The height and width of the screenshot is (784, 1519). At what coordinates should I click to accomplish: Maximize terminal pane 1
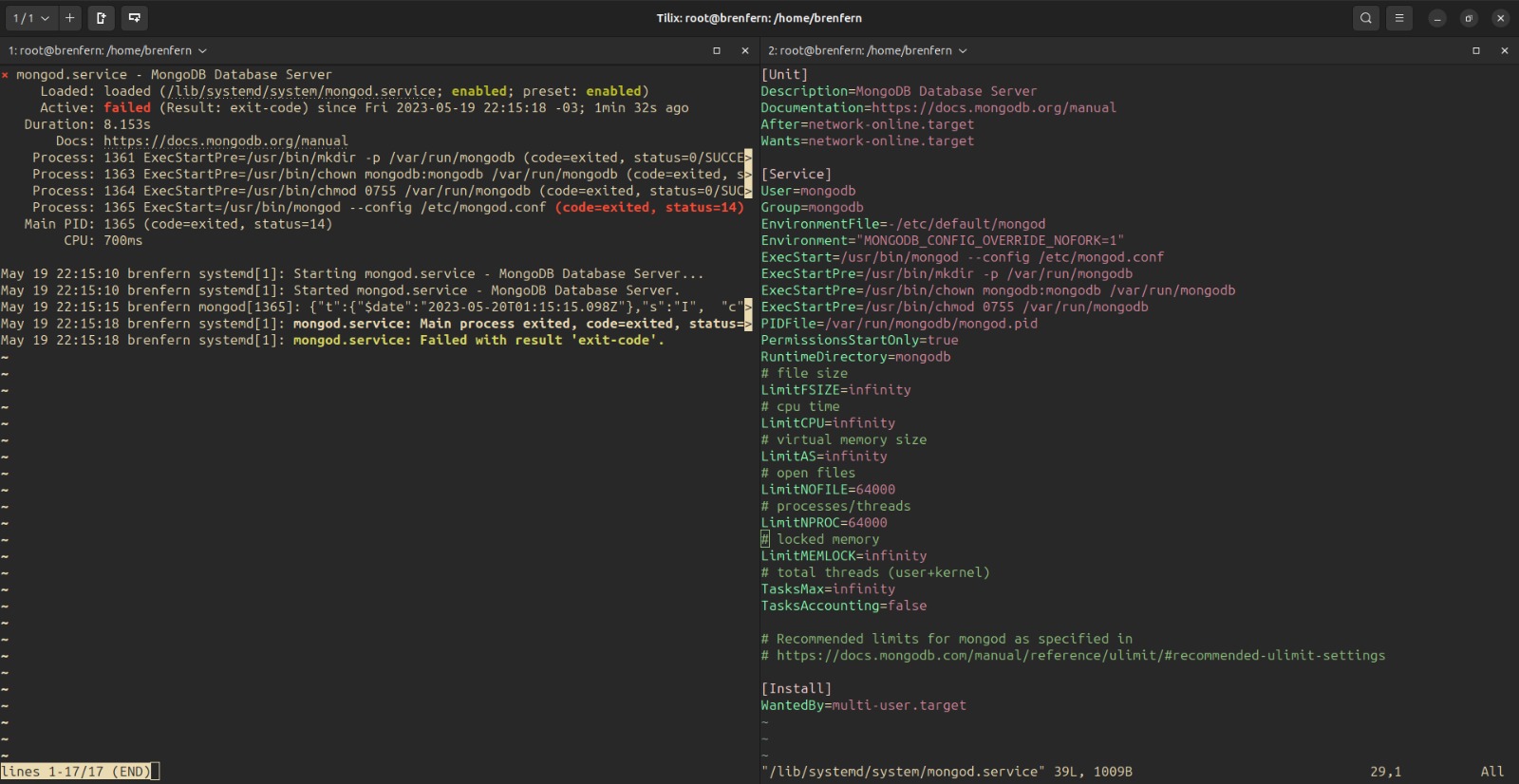(x=717, y=50)
